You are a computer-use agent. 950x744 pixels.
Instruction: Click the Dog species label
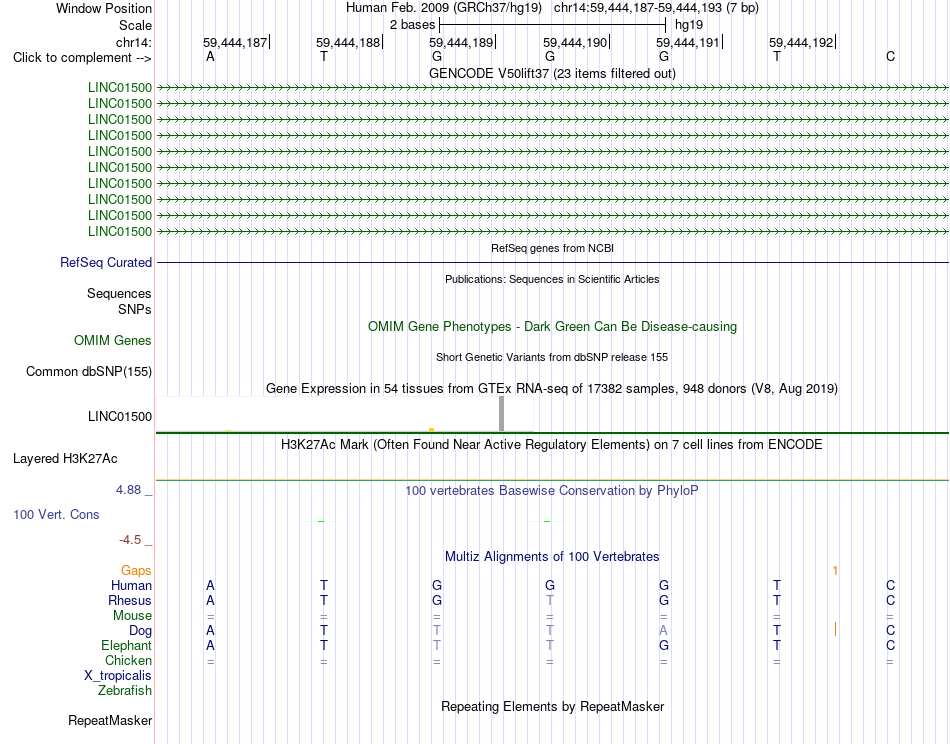click(140, 631)
